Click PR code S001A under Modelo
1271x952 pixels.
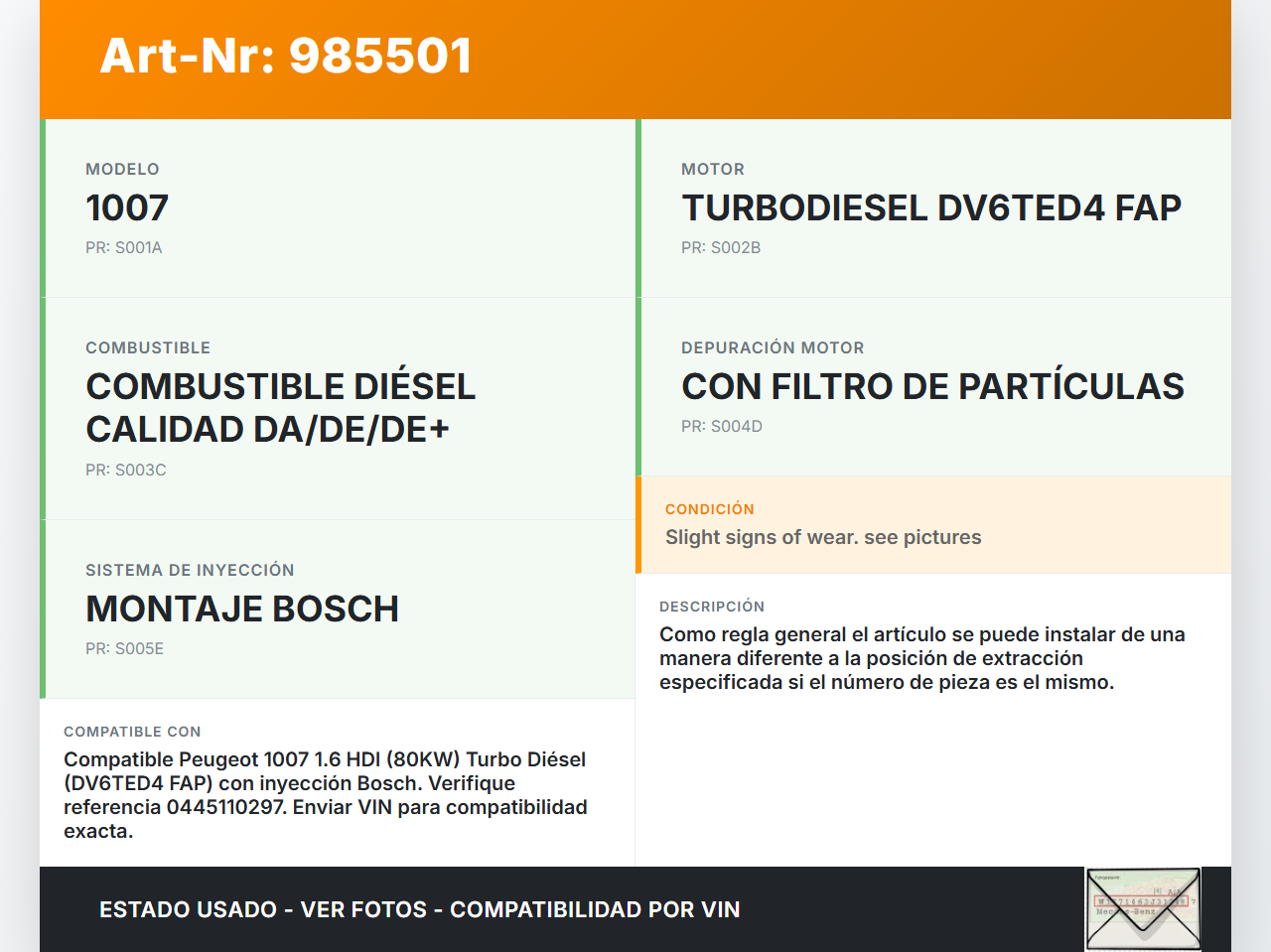124,248
